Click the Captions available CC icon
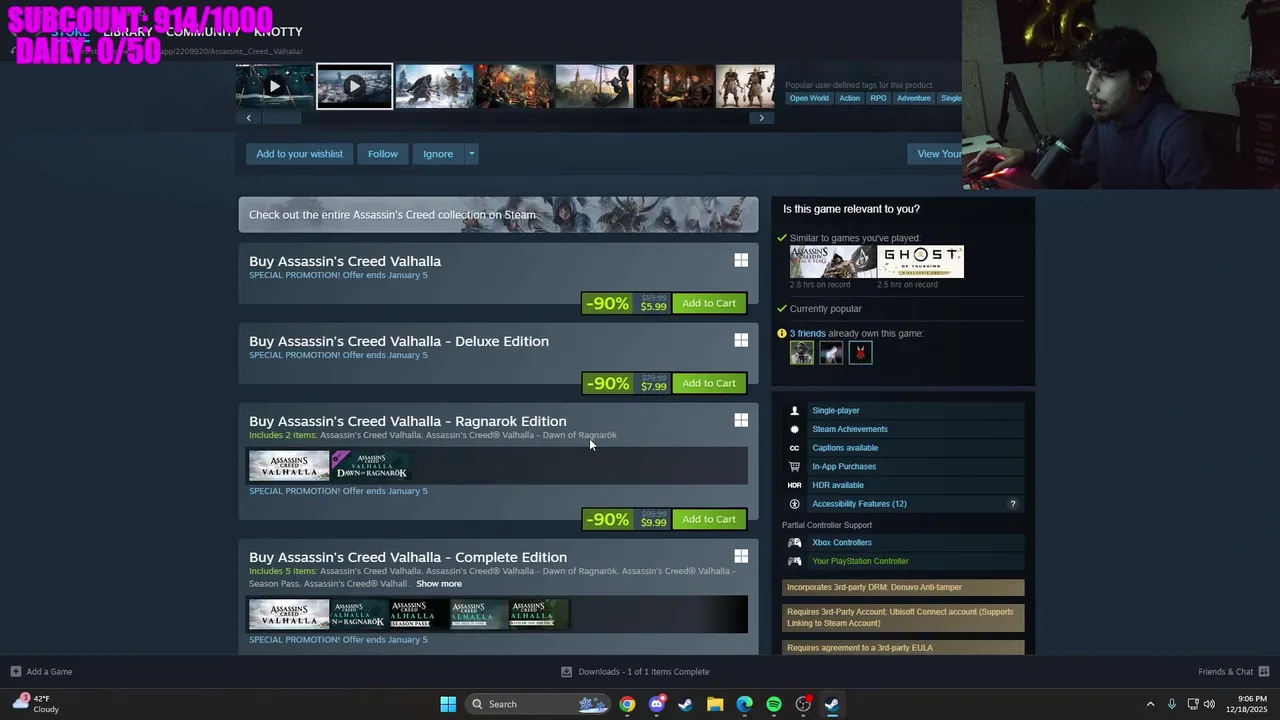 (x=795, y=448)
